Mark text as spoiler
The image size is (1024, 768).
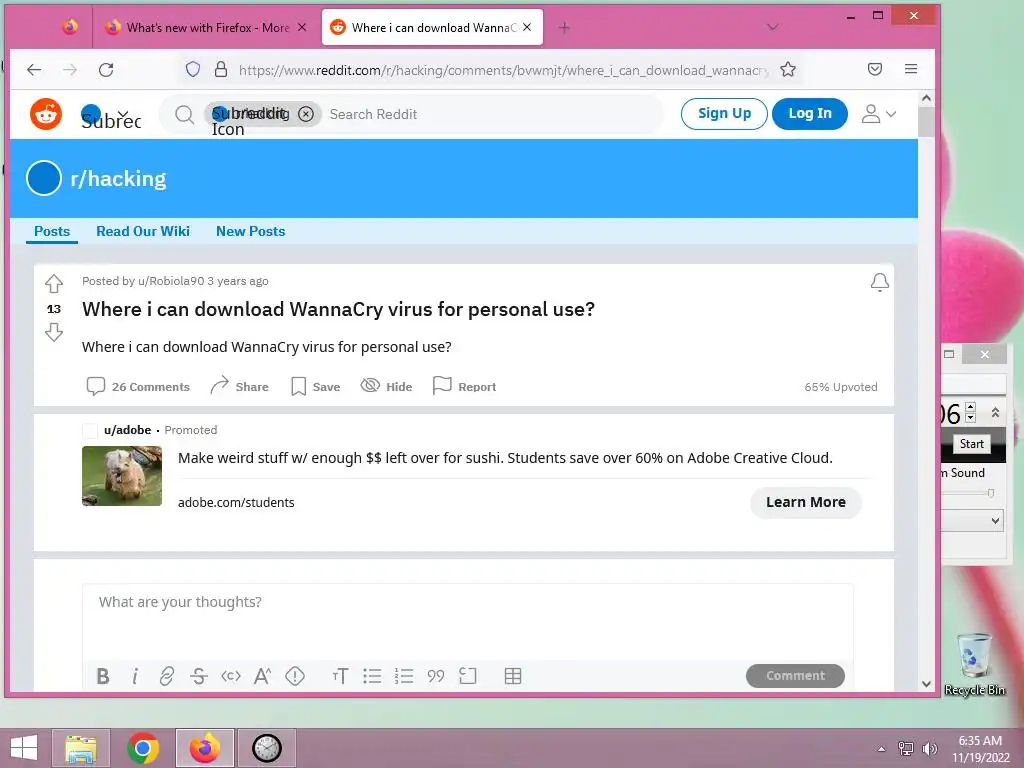tap(295, 676)
